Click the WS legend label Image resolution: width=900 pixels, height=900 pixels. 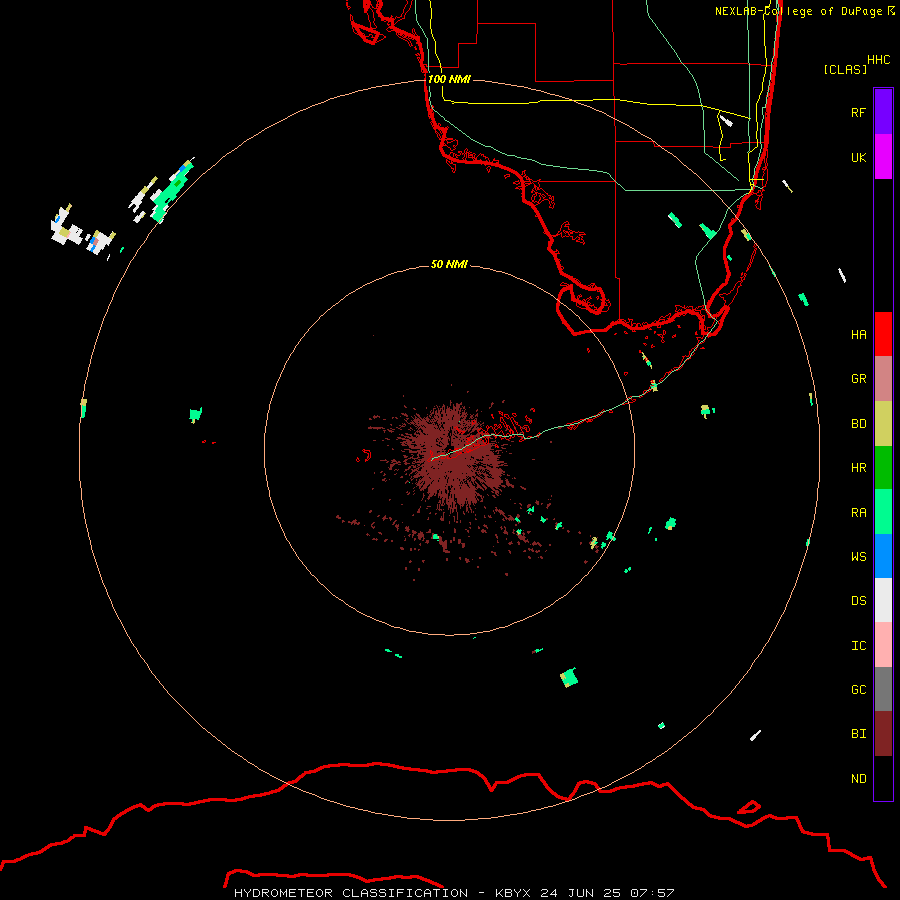(x=858, y=556)
